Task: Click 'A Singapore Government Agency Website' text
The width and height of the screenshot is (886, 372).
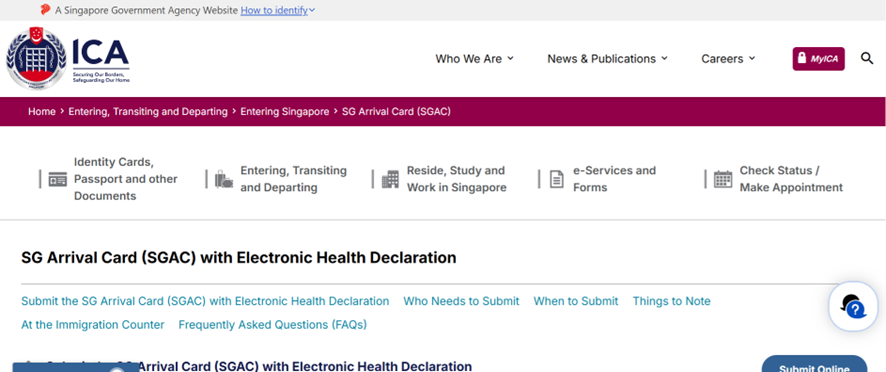Action: (146, 10)
